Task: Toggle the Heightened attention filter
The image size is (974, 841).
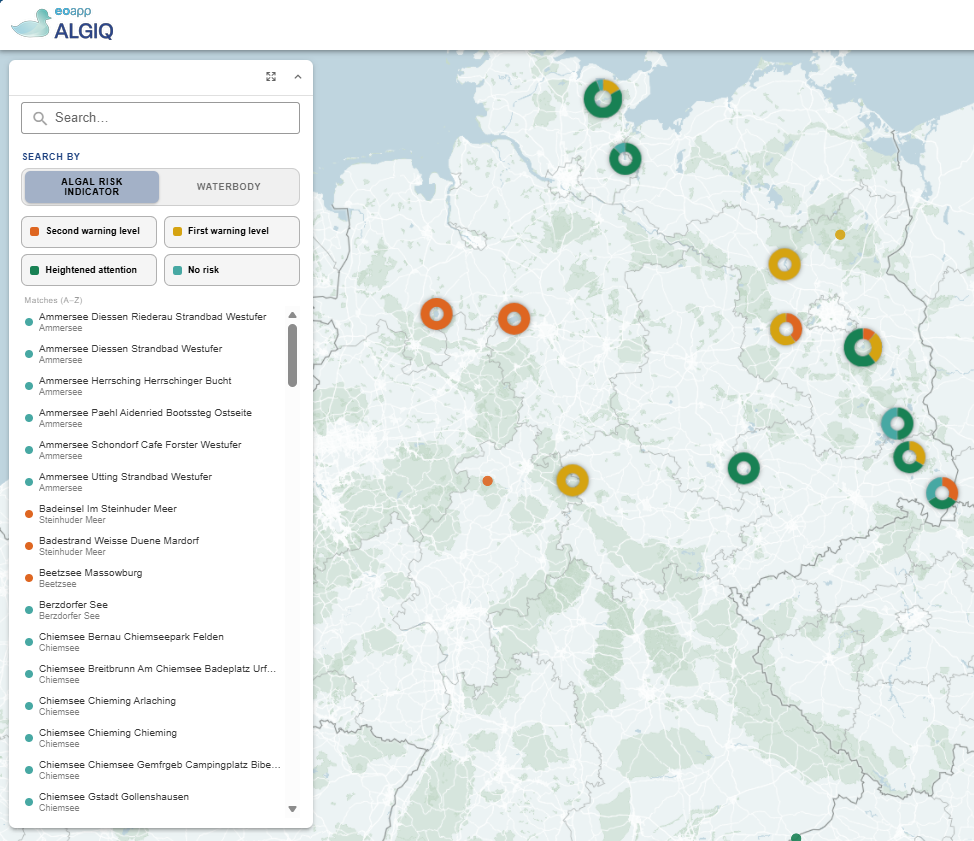Action: click(89, 270)
